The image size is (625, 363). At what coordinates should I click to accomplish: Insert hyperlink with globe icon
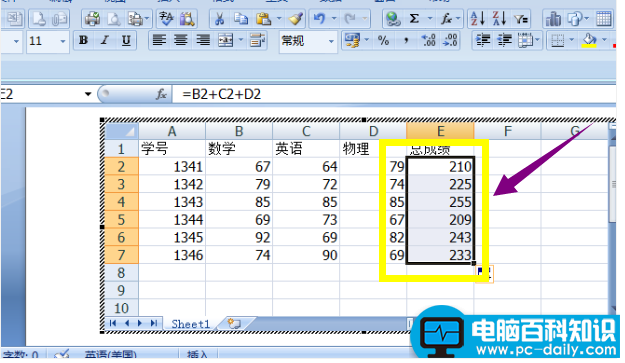coord(393,18)
